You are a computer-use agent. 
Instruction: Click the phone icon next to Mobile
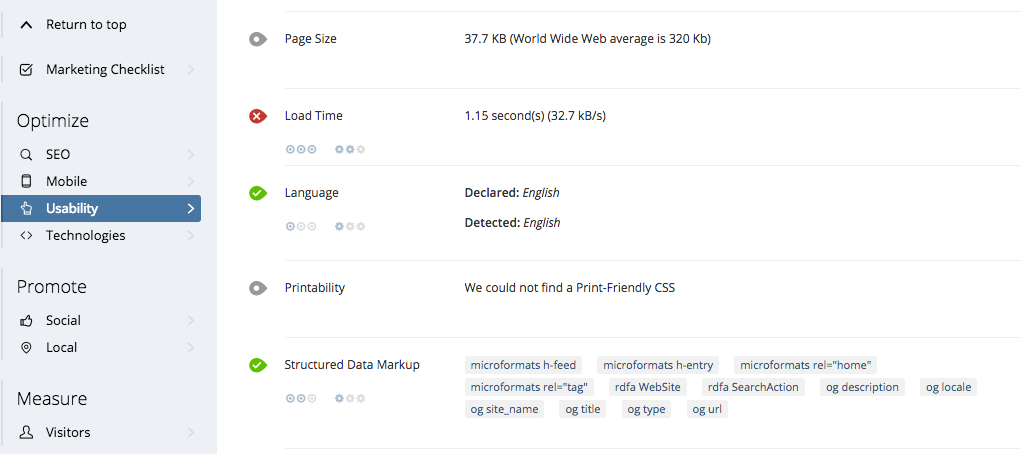click(26, 181)
